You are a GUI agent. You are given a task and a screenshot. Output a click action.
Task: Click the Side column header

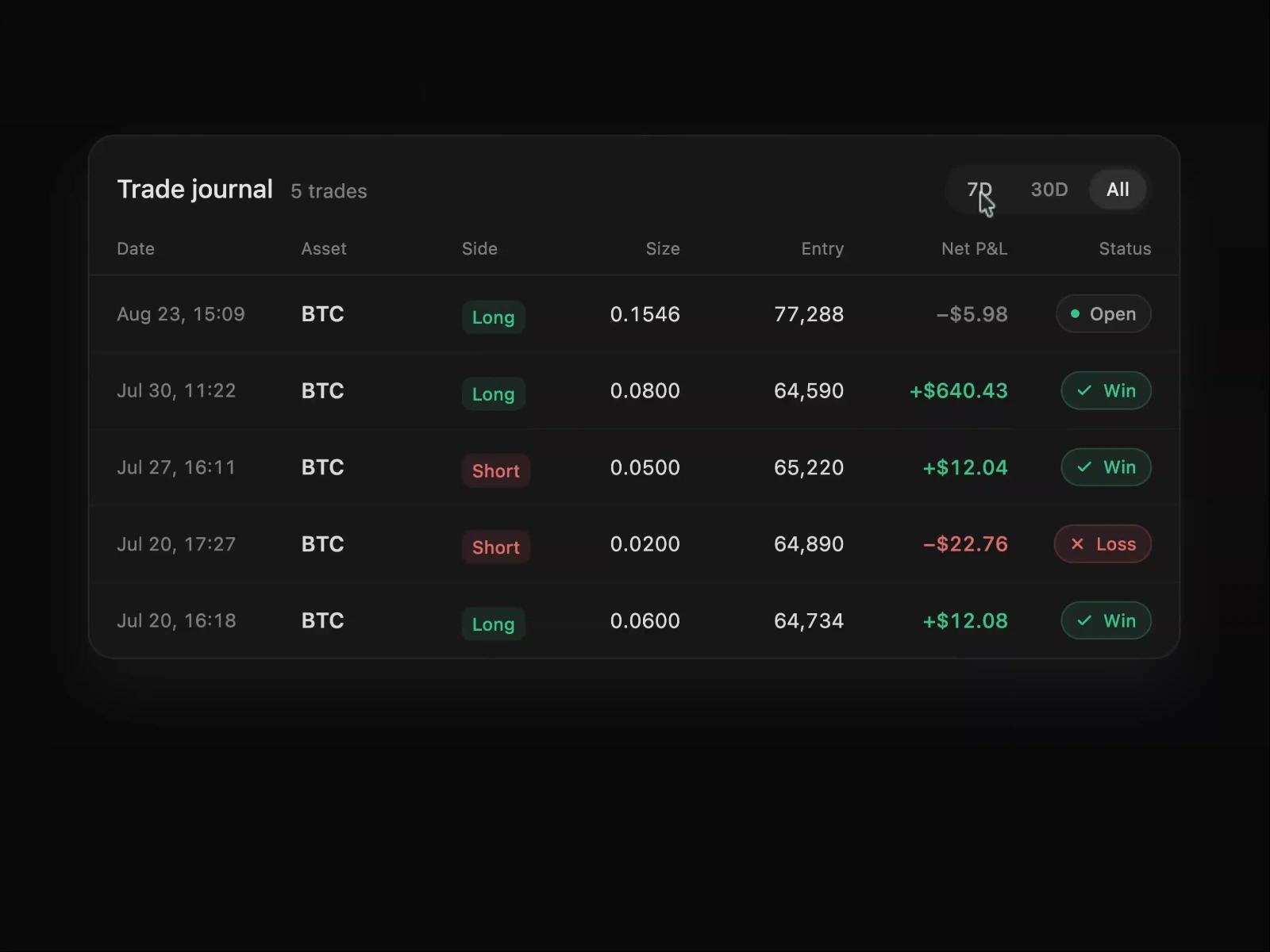[479, 249]
